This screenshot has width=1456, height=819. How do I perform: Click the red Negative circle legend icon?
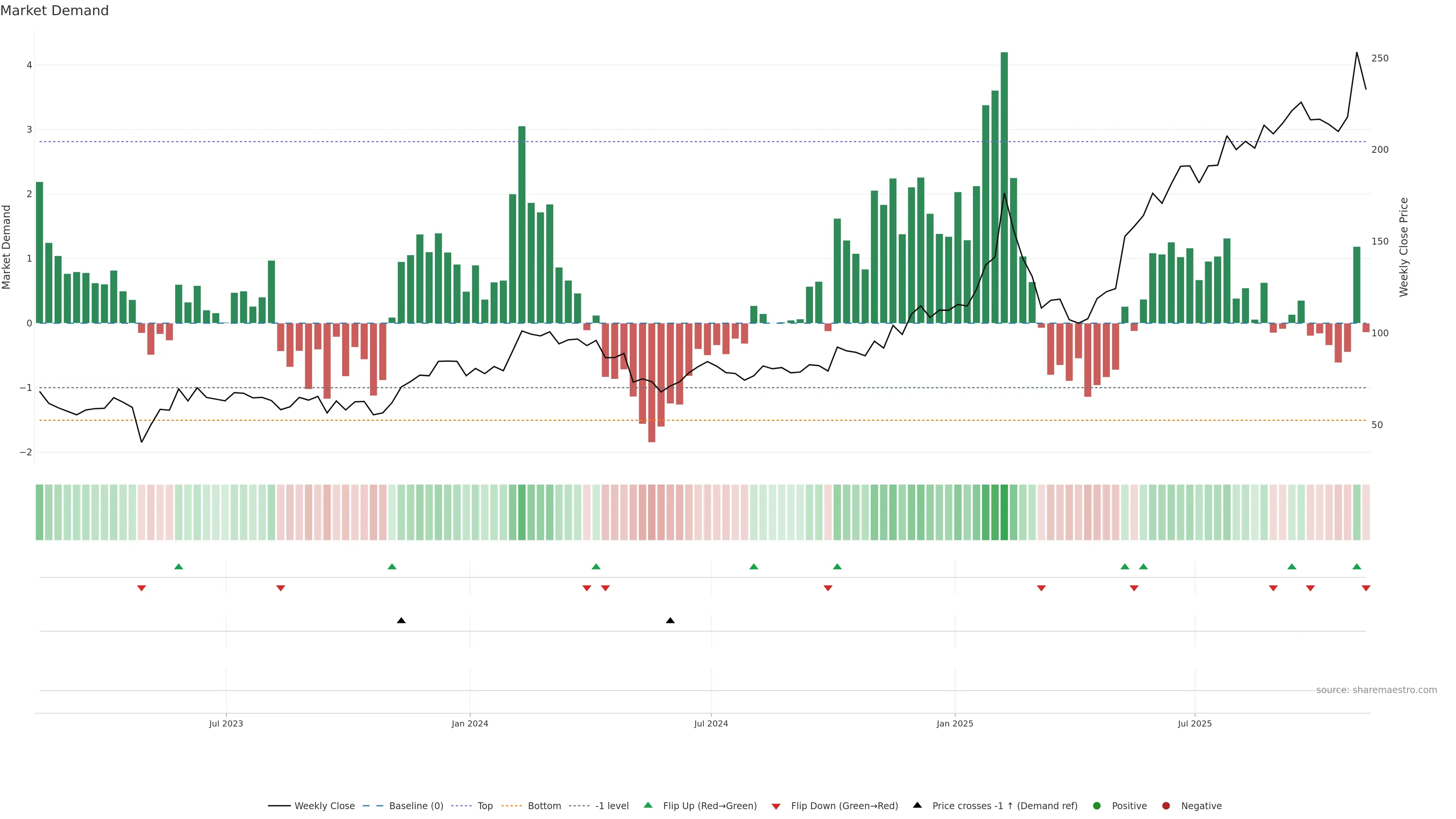(1166, 805)
